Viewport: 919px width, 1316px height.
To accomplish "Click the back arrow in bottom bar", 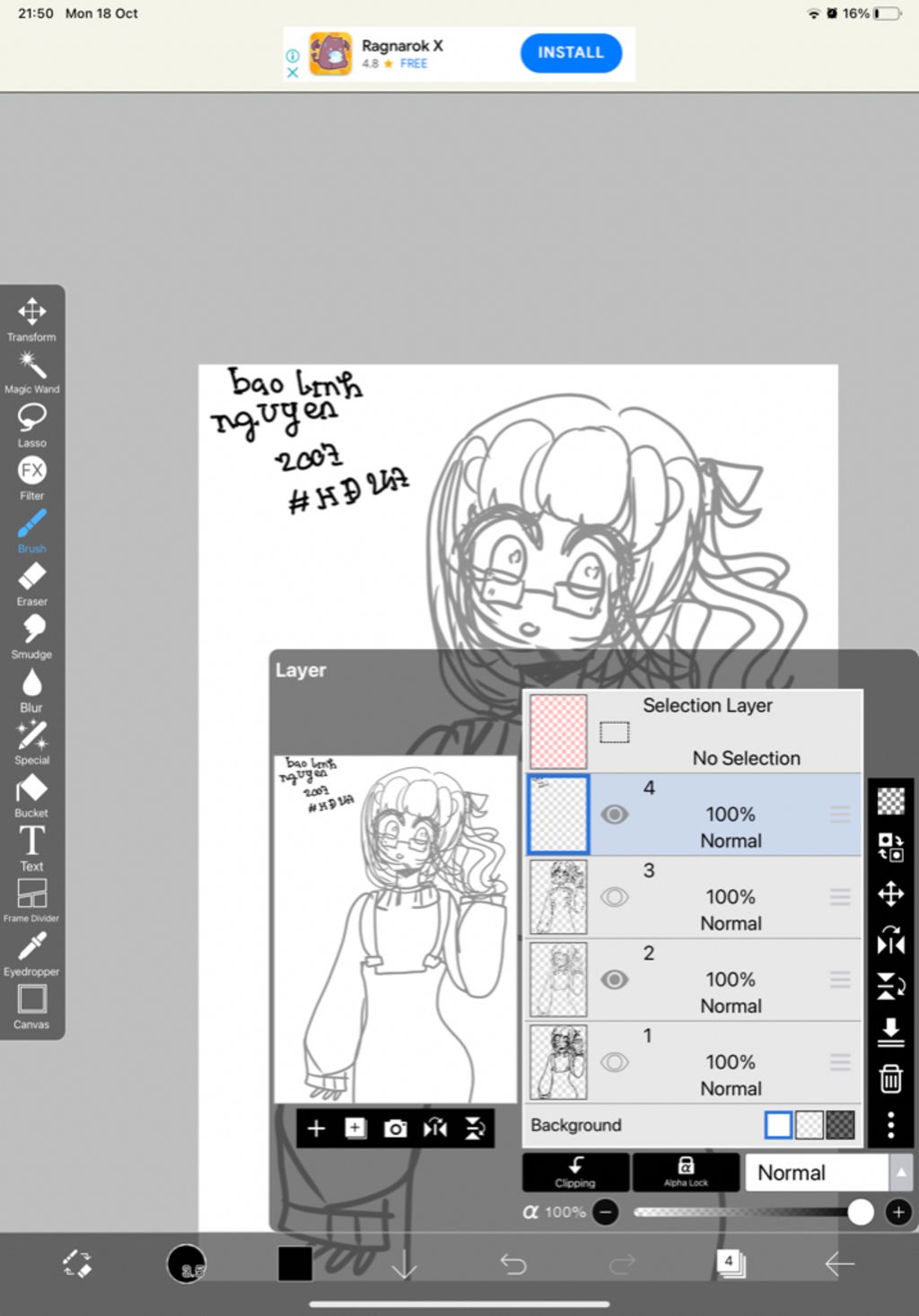I will coord(840,1264).
